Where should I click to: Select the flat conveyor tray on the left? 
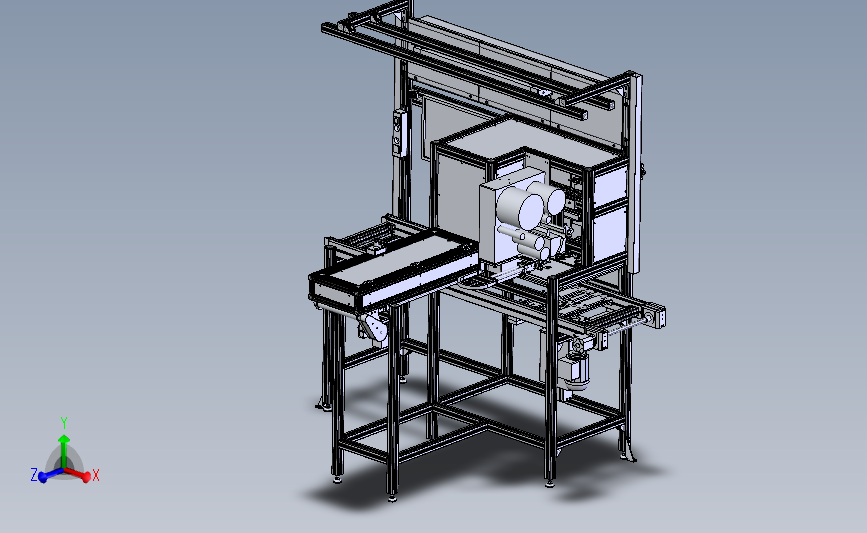394,270
